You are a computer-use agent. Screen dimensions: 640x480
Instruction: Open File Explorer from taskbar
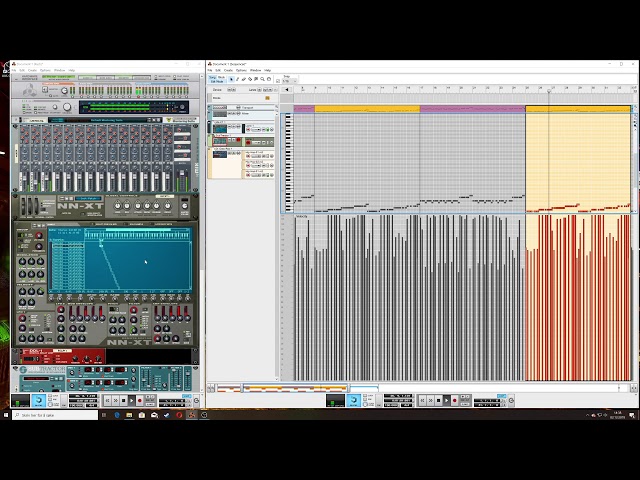129,415
